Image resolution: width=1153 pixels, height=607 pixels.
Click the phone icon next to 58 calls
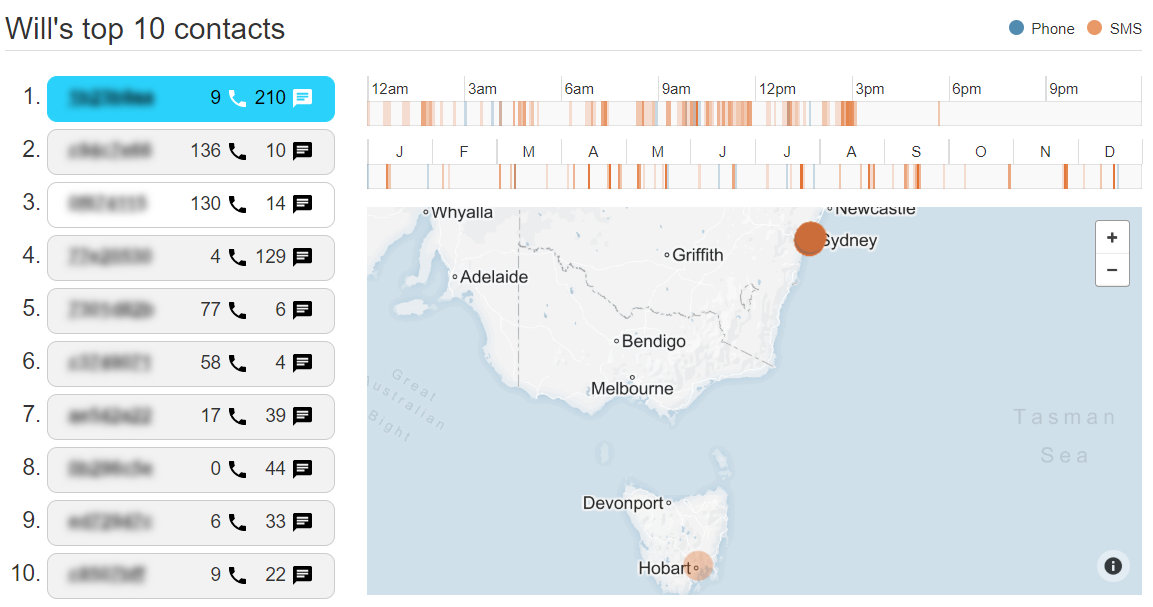tap(237, 363)
